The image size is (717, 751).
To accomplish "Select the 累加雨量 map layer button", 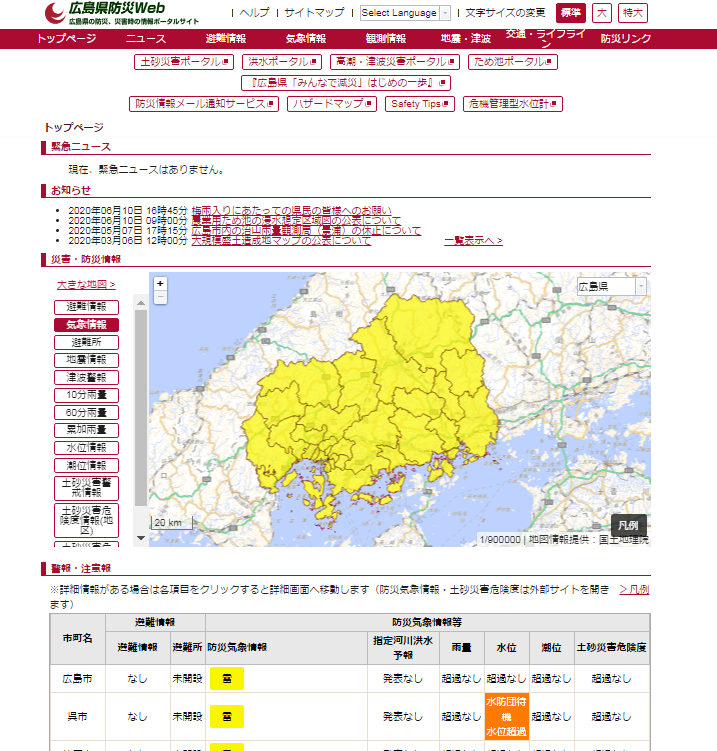I will [x=86, y=430].
